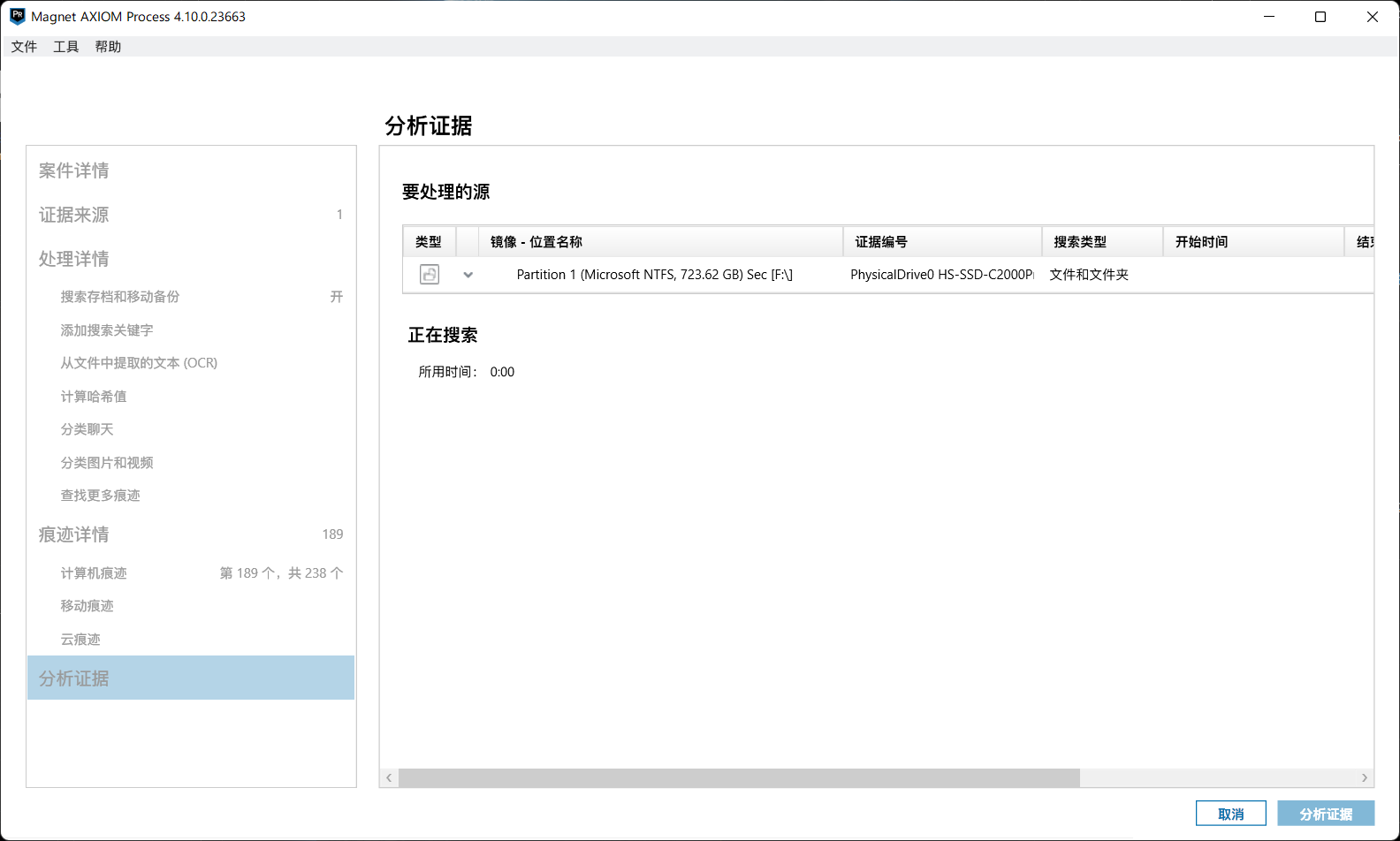Open 计算哈希值 settings
1400x841 pixels.
coord(94,397)
